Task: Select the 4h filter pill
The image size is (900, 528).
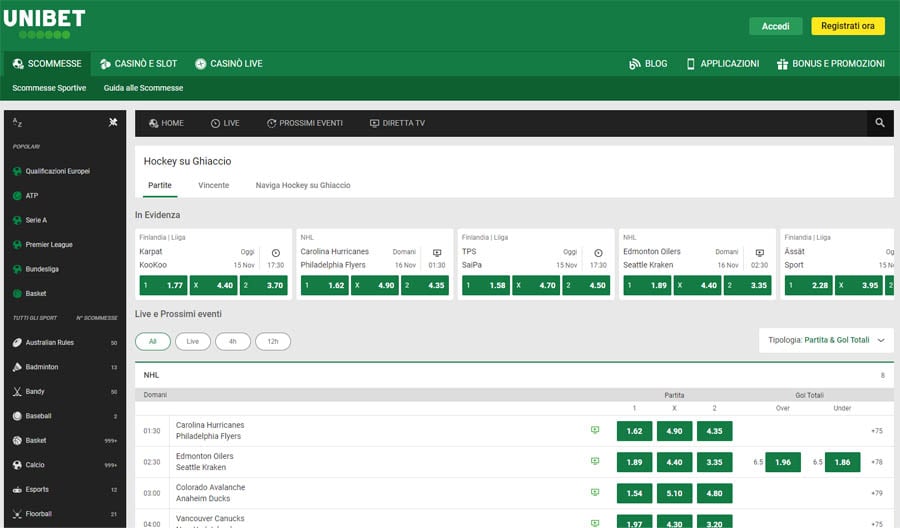Action: 232,341
